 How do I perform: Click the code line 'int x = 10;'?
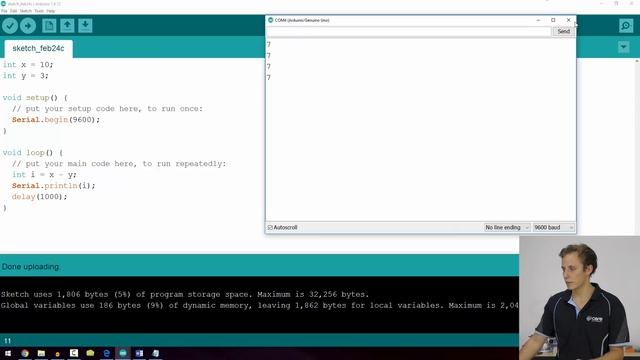[x=28, y=64]
